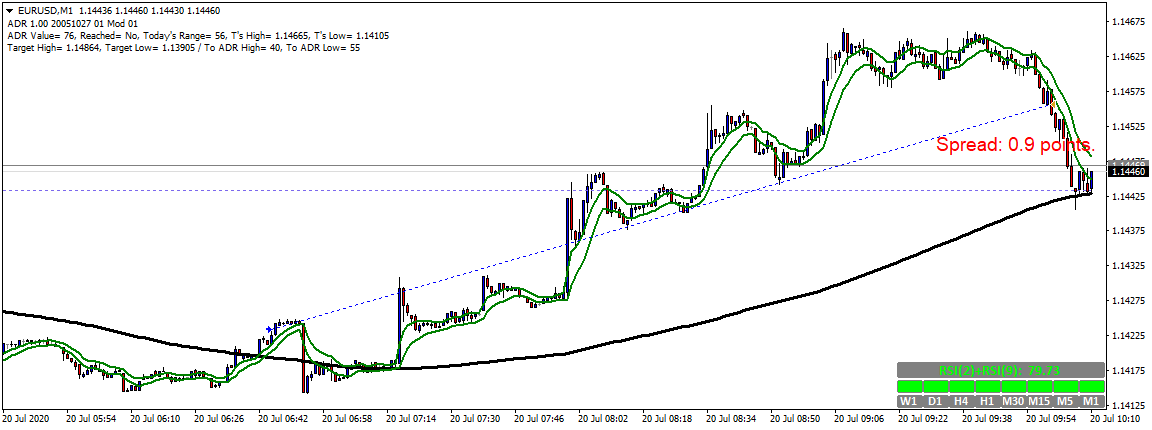Viewport: 1152px width, 430px height.
Task: Click the green signal box above W1
Action: 910,387
